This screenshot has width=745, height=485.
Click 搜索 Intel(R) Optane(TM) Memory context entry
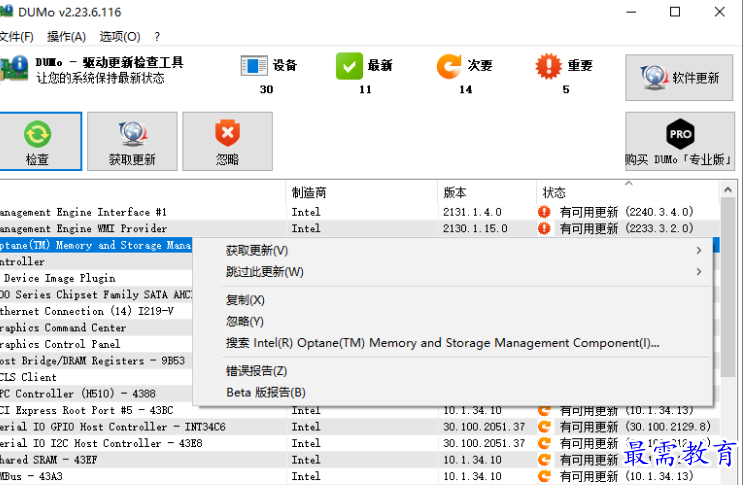[x=442, y=343]
